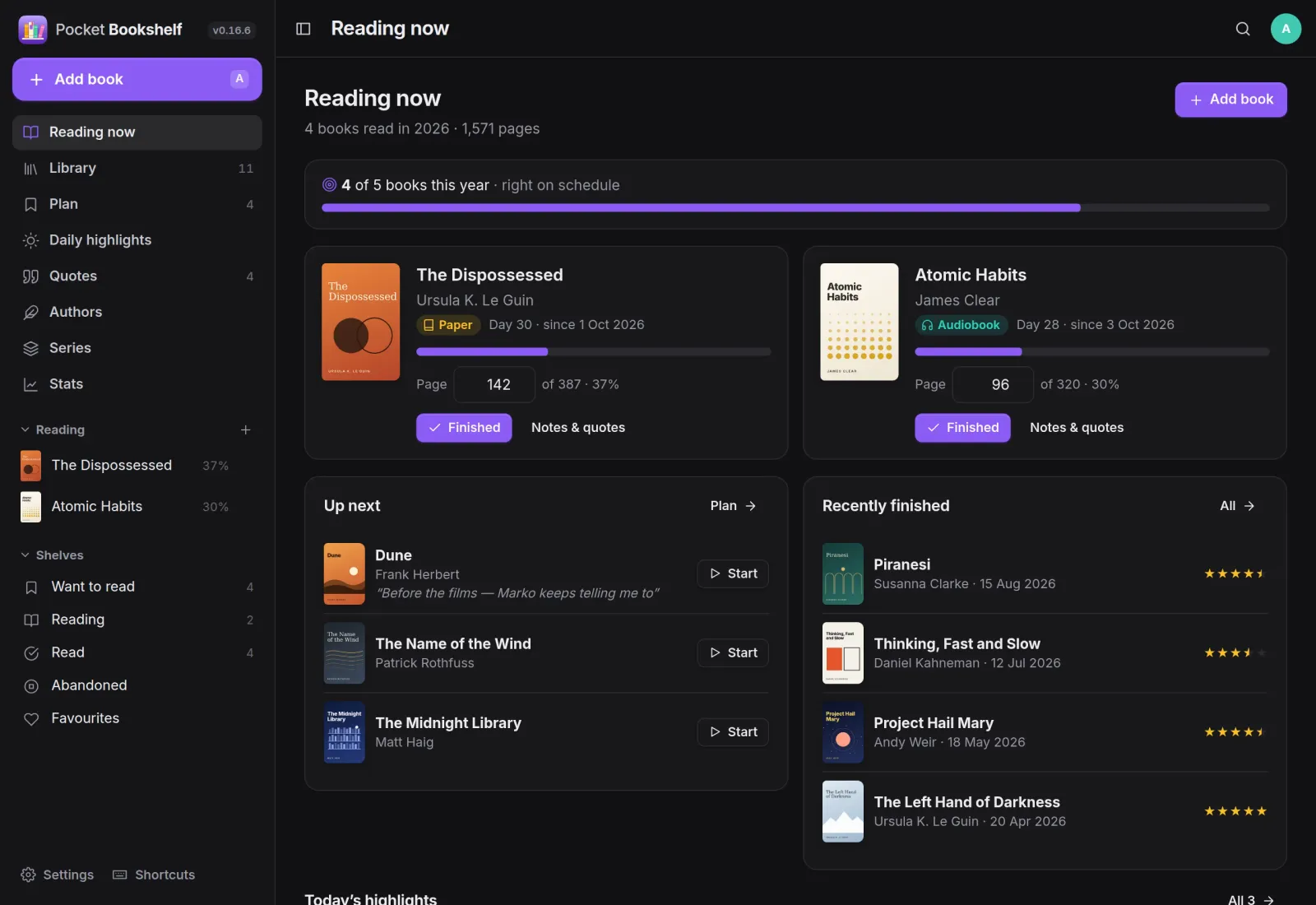1316x905 pixels.
Task: Click the Pocket Bookshelf app logo
Action: (33, 30)
